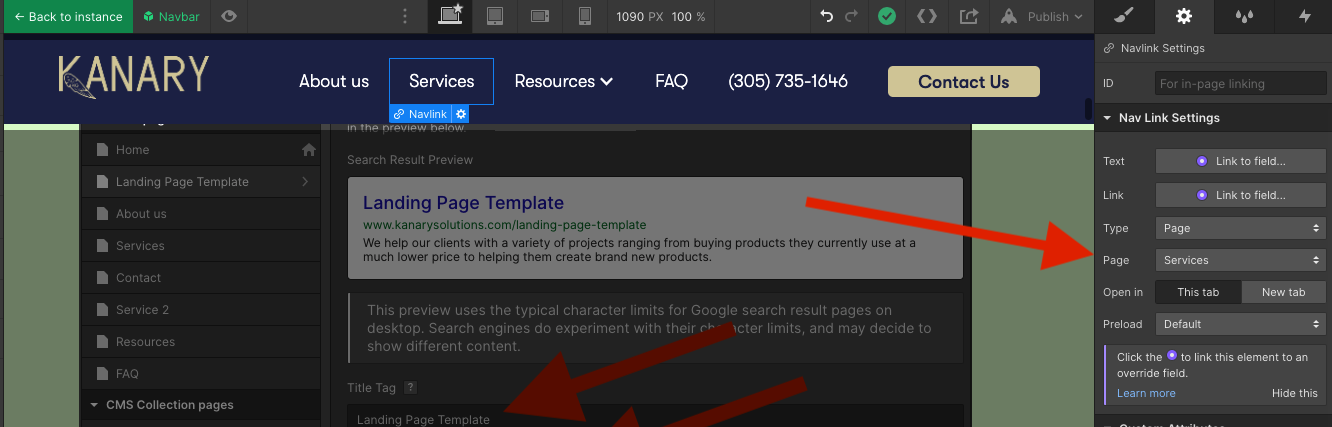Image resolution: width=1332 pixels, height=427 pixels.
Task: Click the Contact Us button
Action: (964, 82)
